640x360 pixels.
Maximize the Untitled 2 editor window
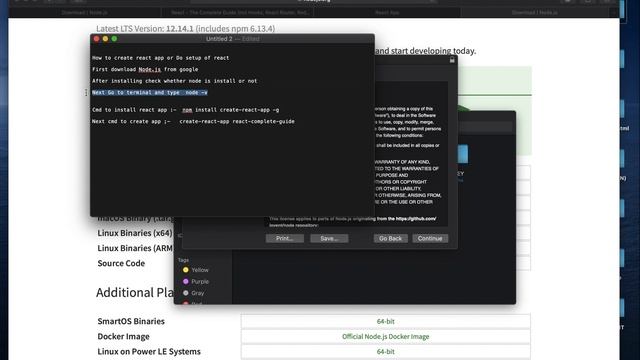click(x=114, y=39)
